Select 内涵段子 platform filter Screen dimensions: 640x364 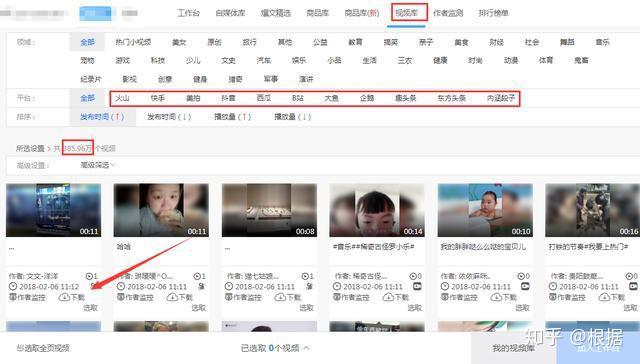[x=501, y=98]
